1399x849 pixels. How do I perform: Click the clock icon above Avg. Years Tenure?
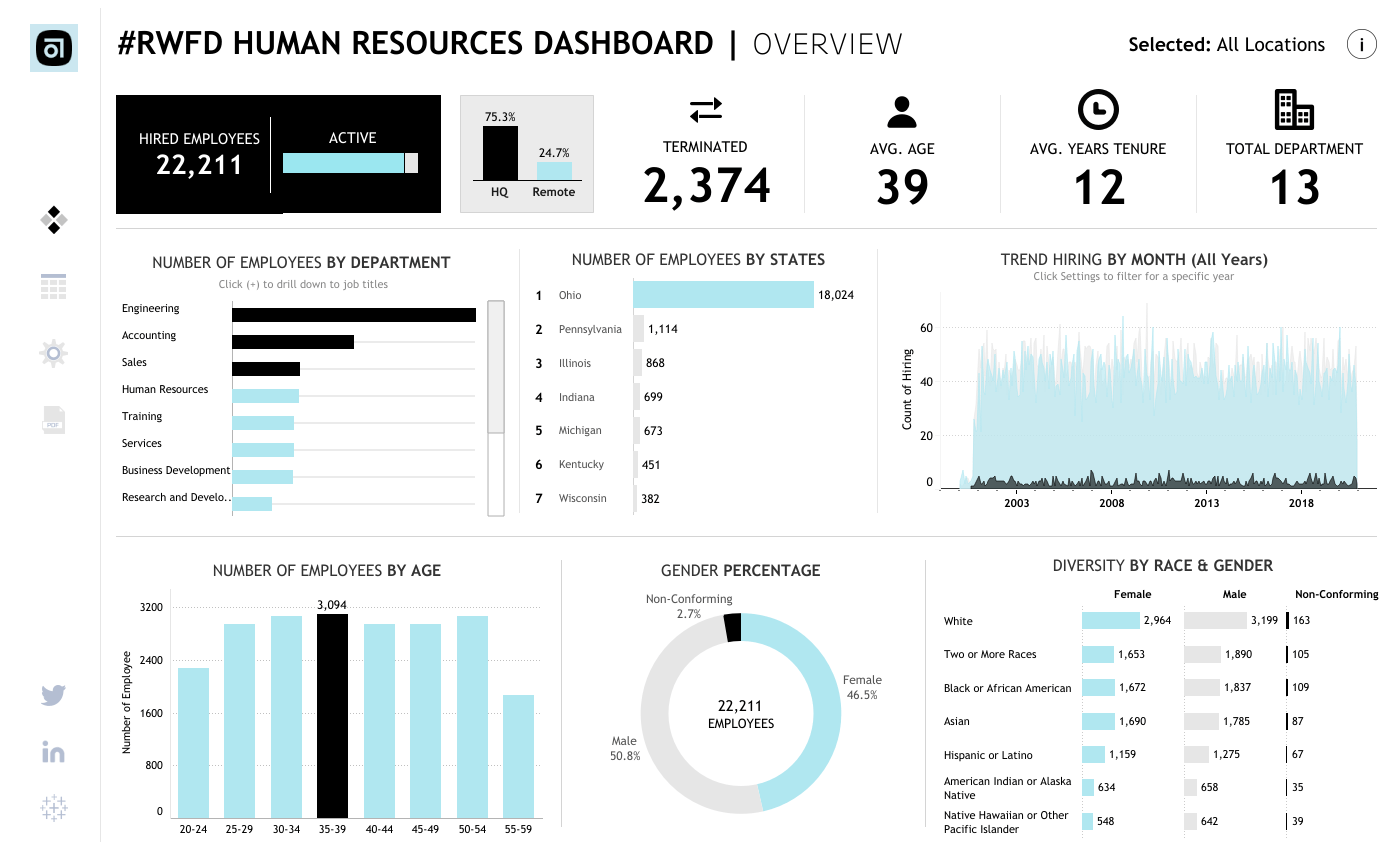[1098, 110]
